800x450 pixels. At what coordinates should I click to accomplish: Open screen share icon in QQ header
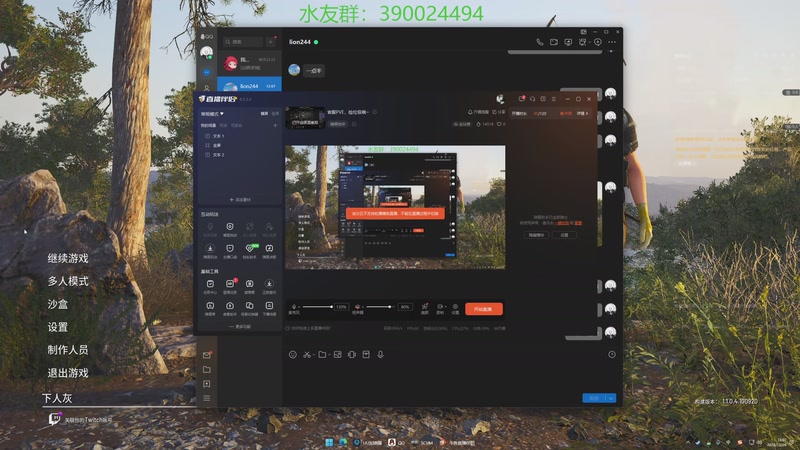pyautogui.click(x=568, y=42)
